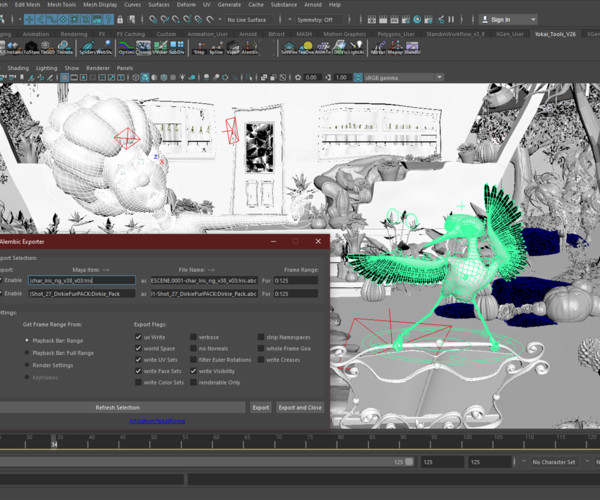Click the Optimize shelf icon
Image resolution: width=600 pixels, height=500 pixels.
[127, 47]
